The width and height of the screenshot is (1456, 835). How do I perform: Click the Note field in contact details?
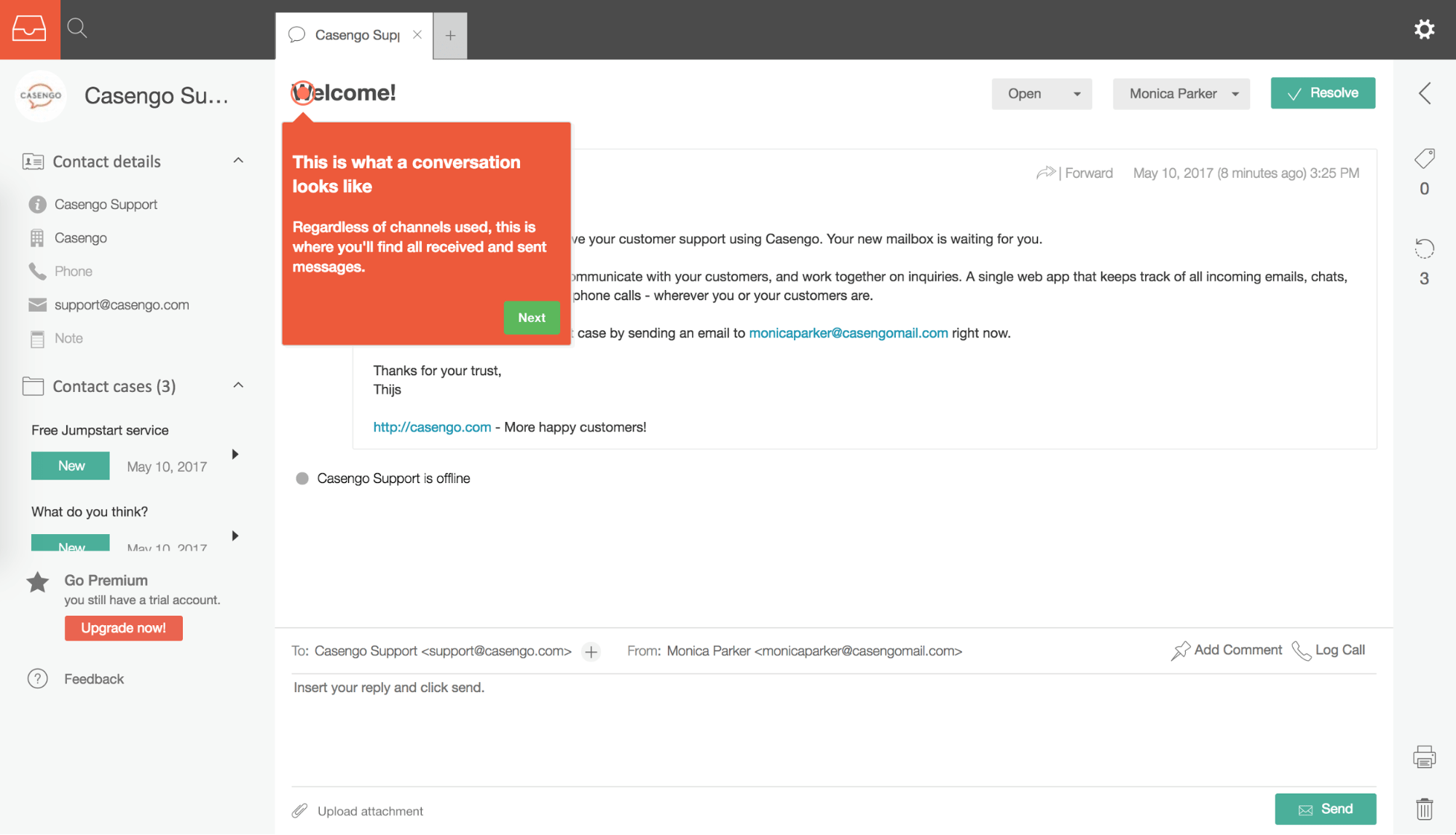[x=68, y=338]
